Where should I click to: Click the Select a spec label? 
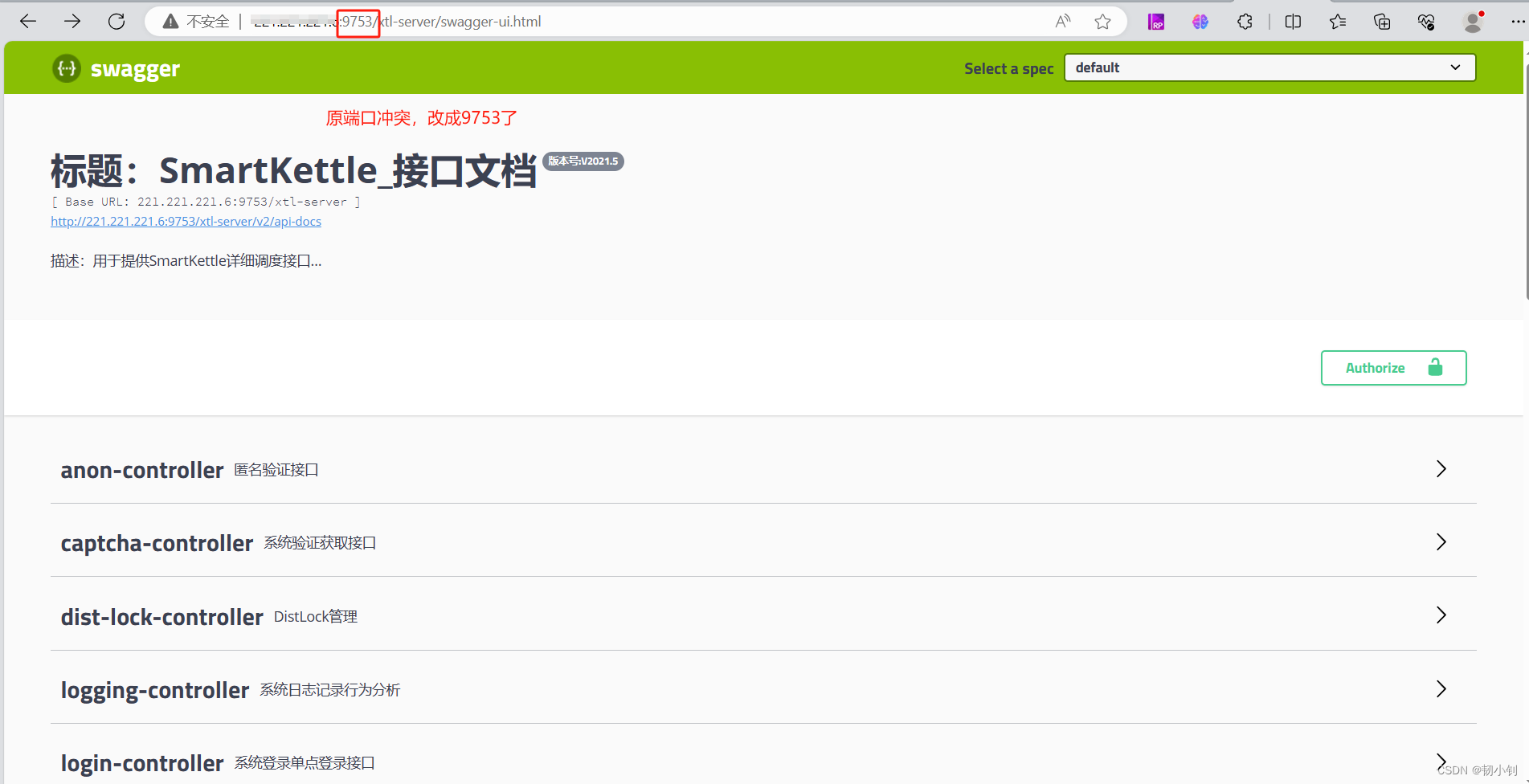(x=1008, y=69)
